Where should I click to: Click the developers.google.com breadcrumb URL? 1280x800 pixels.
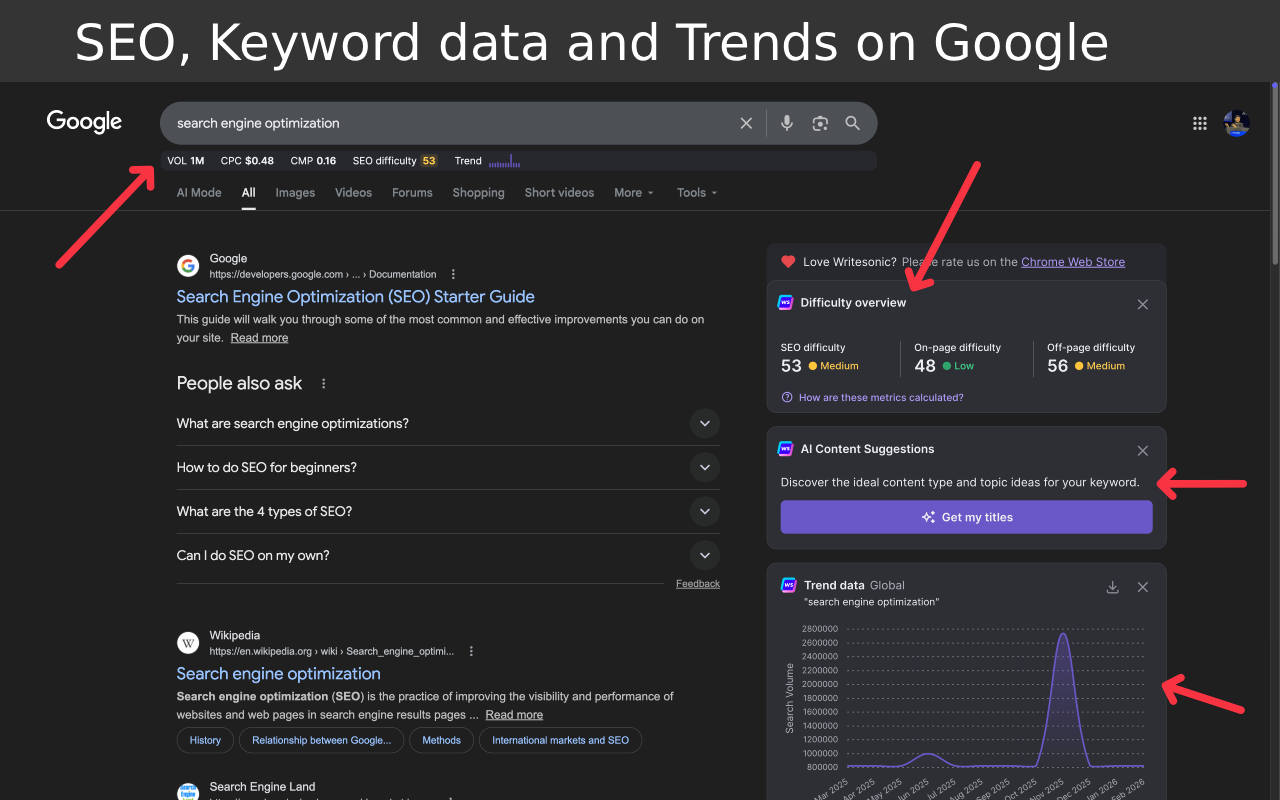pyautogui.click(x=323, y=274)
